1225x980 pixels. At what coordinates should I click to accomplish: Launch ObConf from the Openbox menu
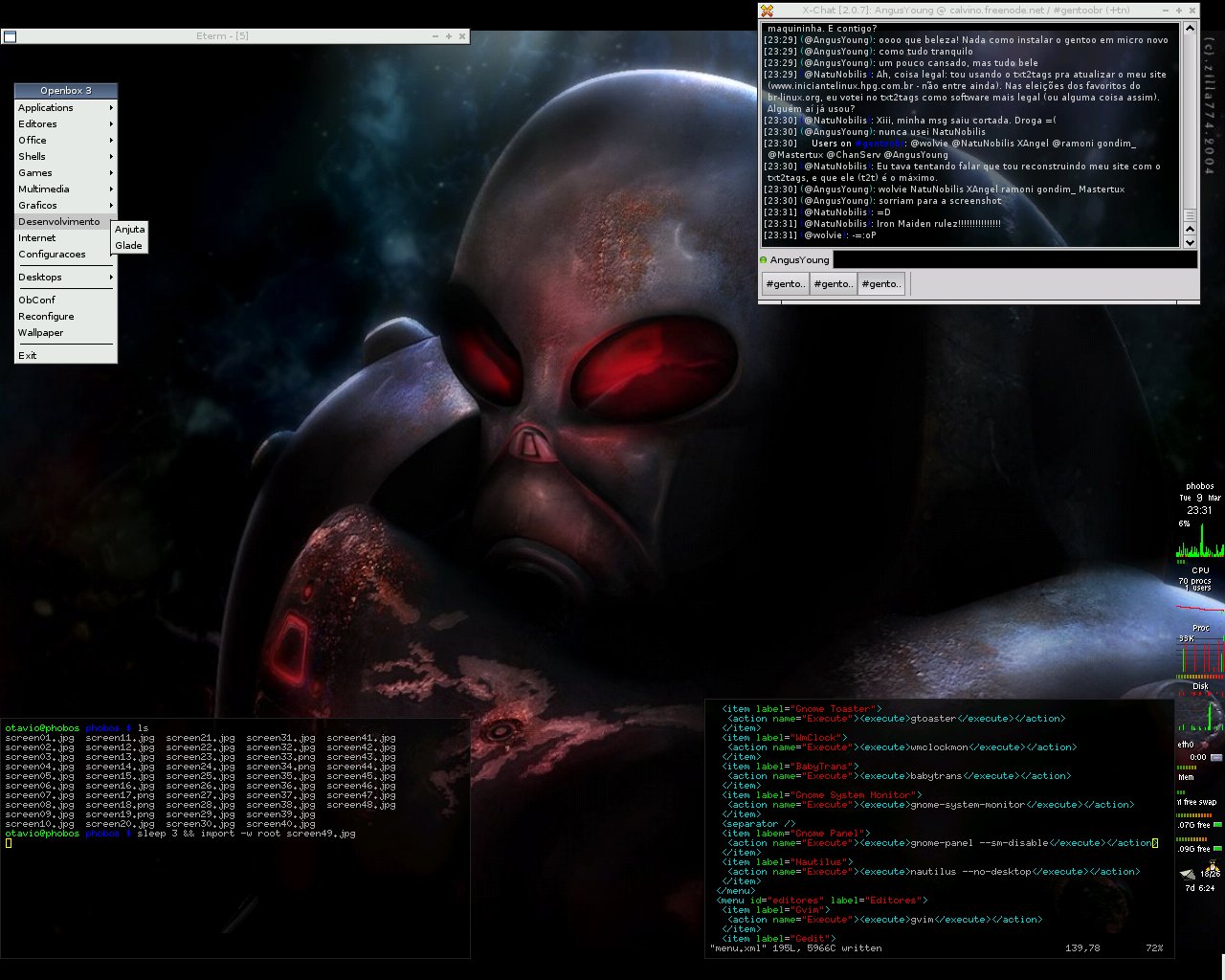(x=65, y=301)
